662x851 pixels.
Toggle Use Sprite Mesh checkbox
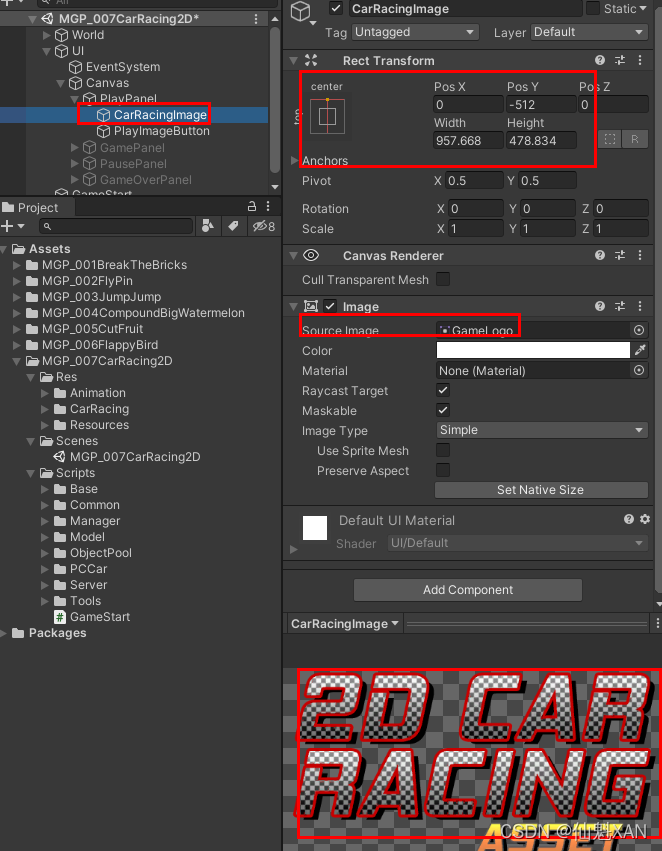[443, 450]
